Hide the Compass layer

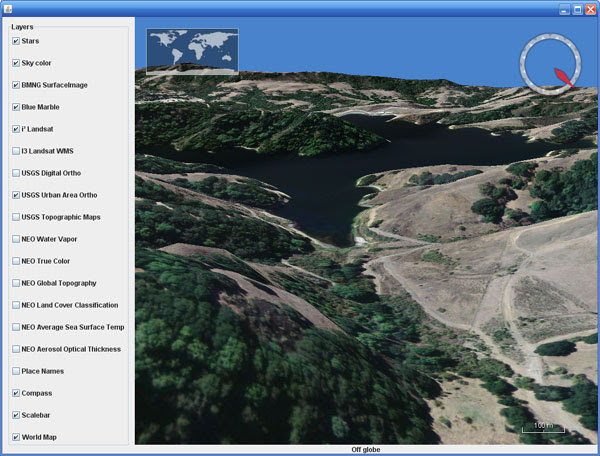[x=16, y=393]
